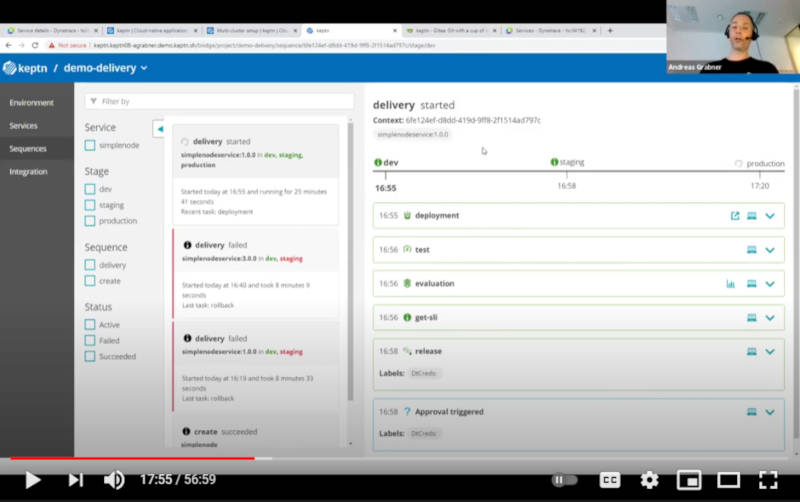Seek on the red video progress bar
The image size is (800, 502).
(132, 458)
